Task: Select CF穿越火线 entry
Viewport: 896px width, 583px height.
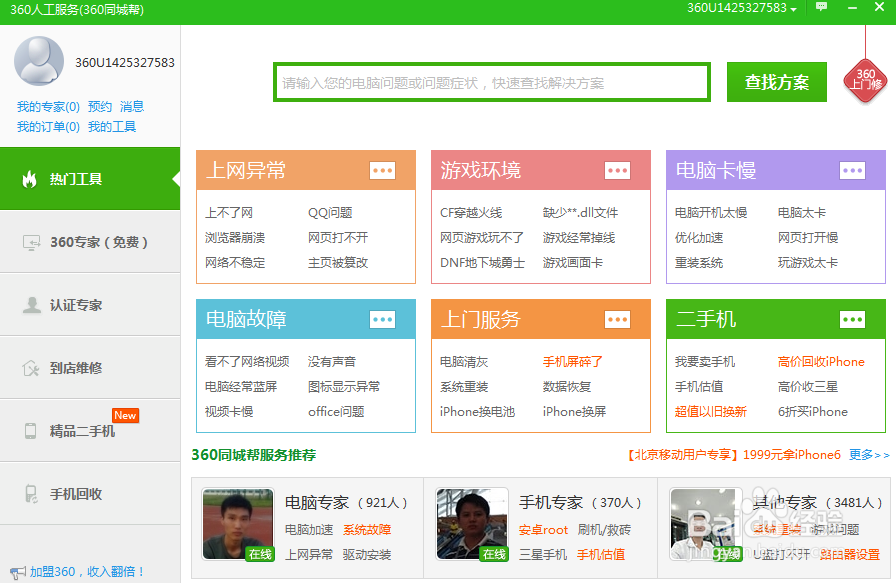Action: click(x=471, y=213)
